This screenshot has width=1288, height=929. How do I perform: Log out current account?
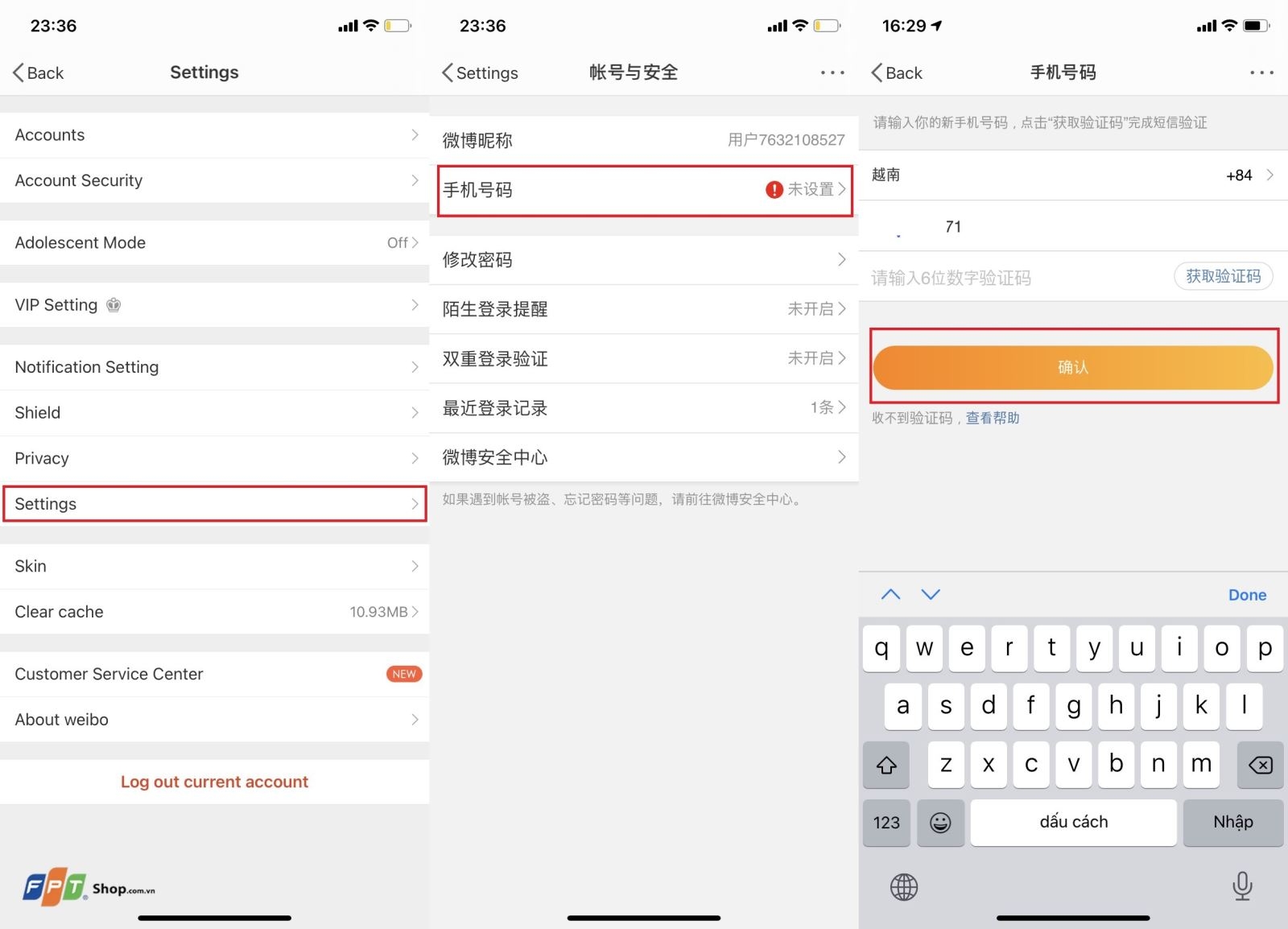point(214,782)
